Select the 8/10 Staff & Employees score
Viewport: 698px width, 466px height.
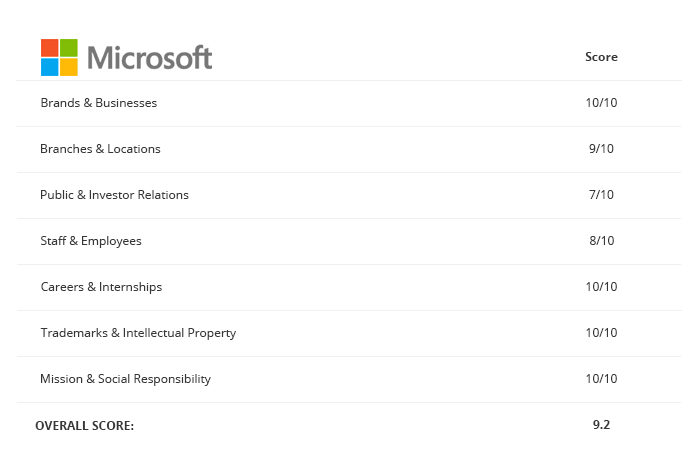pos(602,241)
